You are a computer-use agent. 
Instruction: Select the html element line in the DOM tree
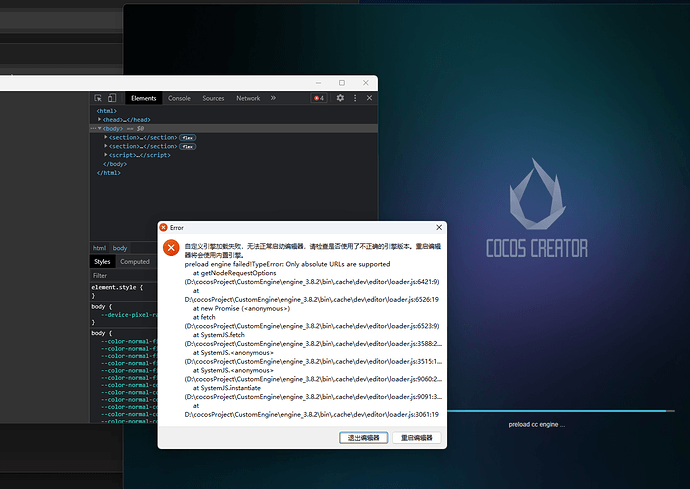coord(106,111)
